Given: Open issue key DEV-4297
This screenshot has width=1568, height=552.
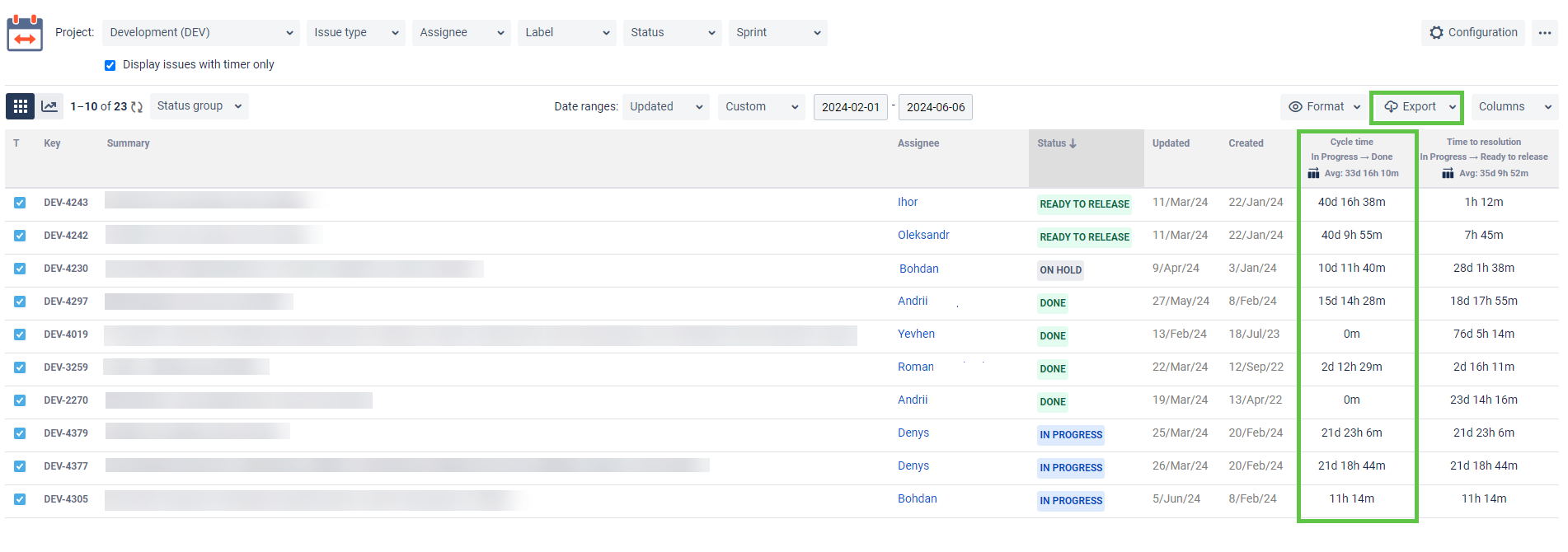Looking at the screenshot, I should [x=66, y=302].
